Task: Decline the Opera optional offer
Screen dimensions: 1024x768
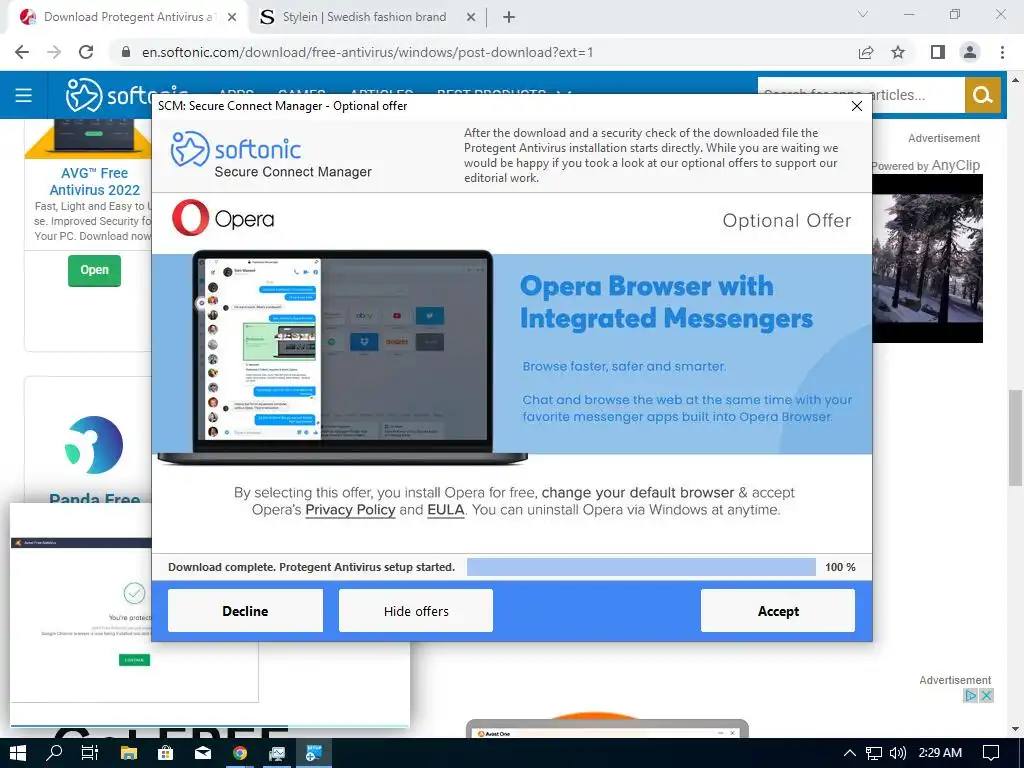Action: pos(245,611)
